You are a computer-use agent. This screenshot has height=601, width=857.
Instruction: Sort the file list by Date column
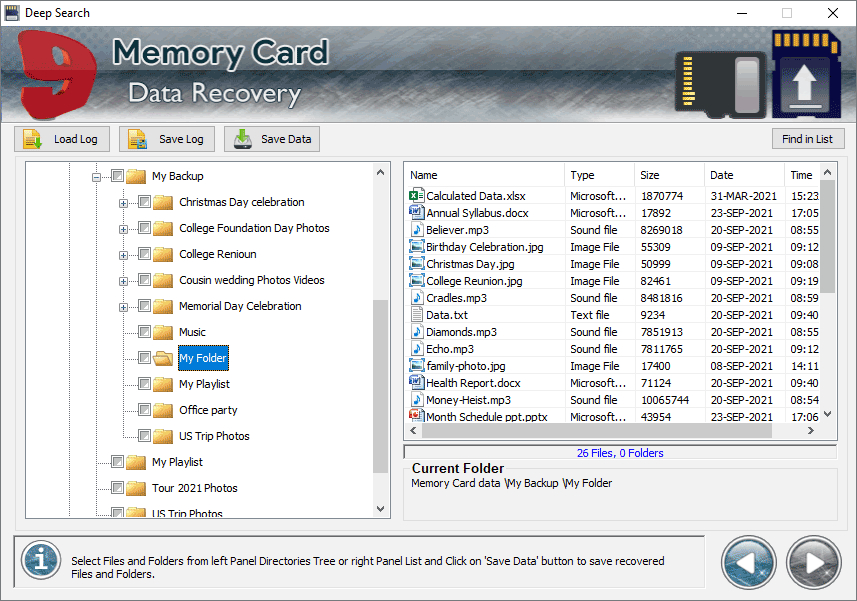pos(744,175)
